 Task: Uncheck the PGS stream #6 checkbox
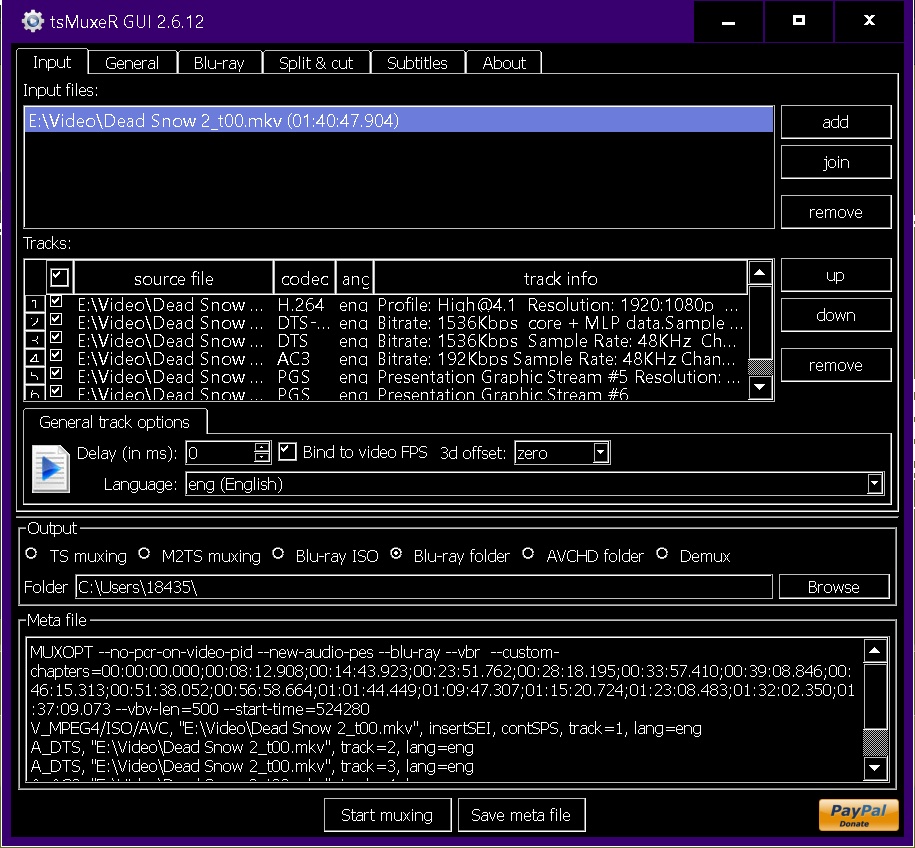pyautogui.click(x=56, y=391)
